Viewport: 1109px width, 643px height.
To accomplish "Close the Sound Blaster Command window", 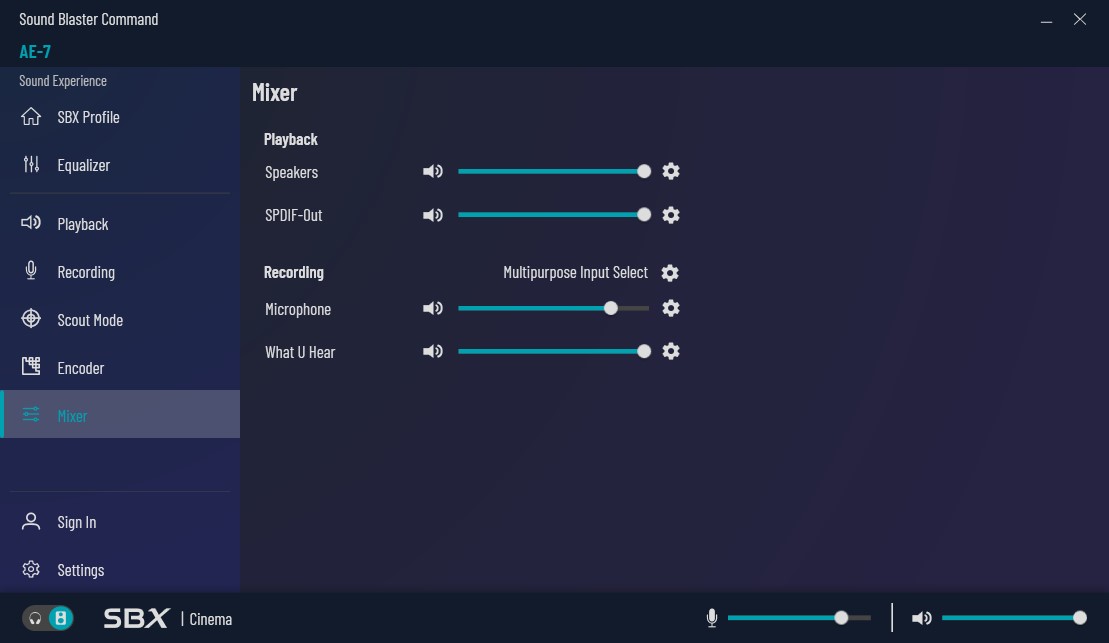I will pos(1079,19).
